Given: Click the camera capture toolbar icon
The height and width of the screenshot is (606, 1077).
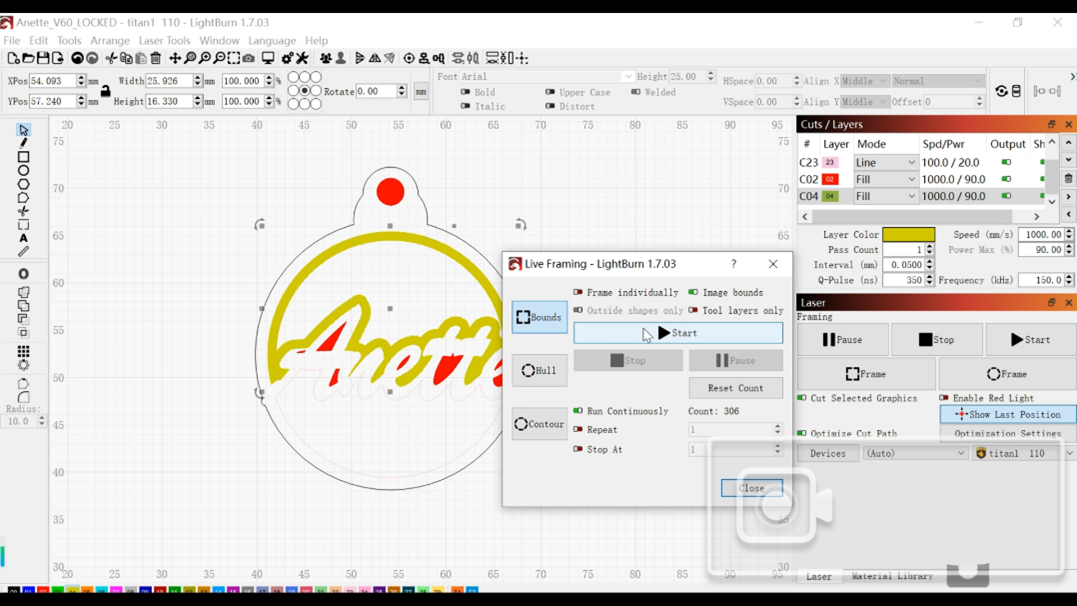Looking at the screenshot, I should [x=249, y=59].
